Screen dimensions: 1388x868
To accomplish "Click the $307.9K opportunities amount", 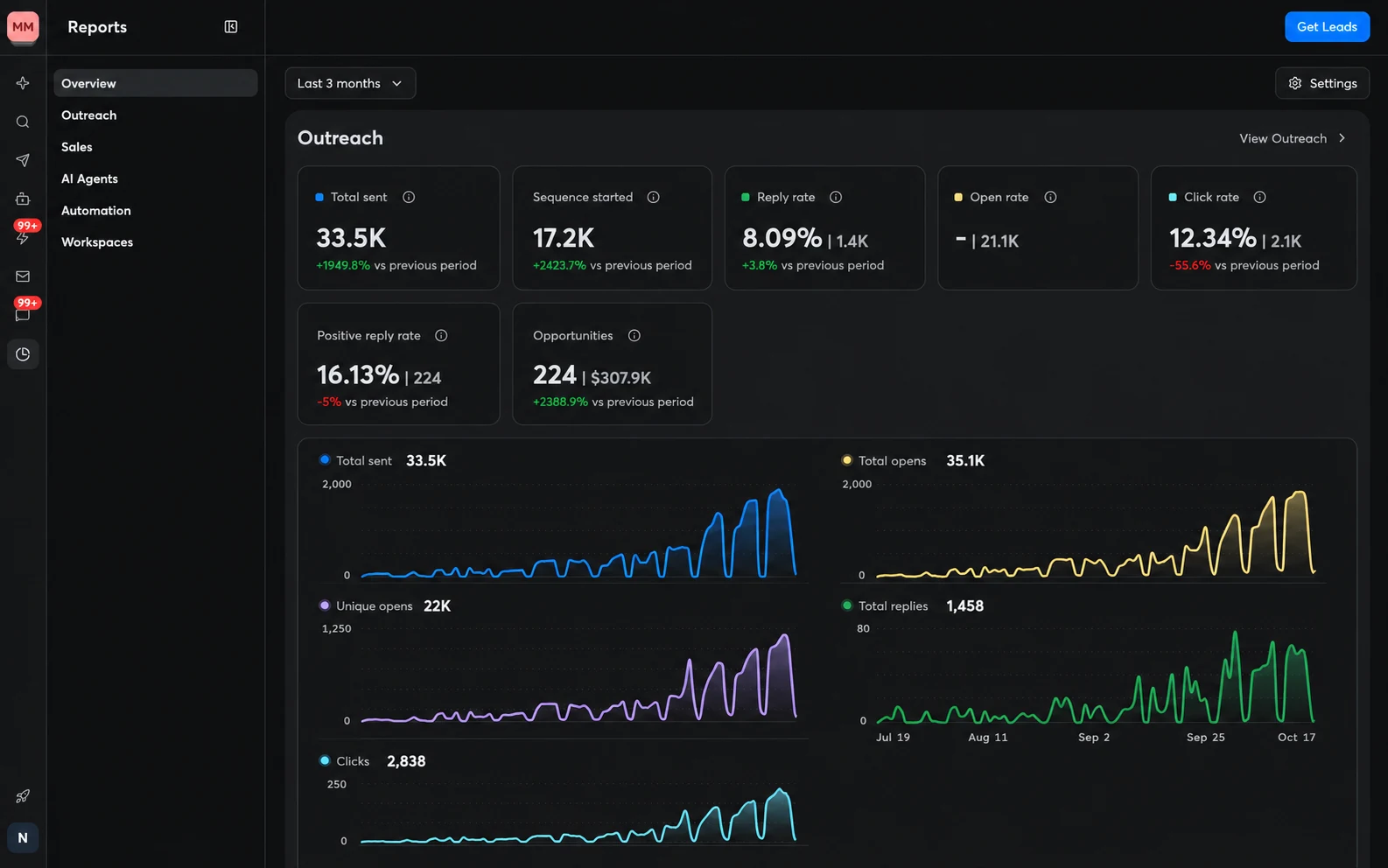I will [x=620, y=378].
